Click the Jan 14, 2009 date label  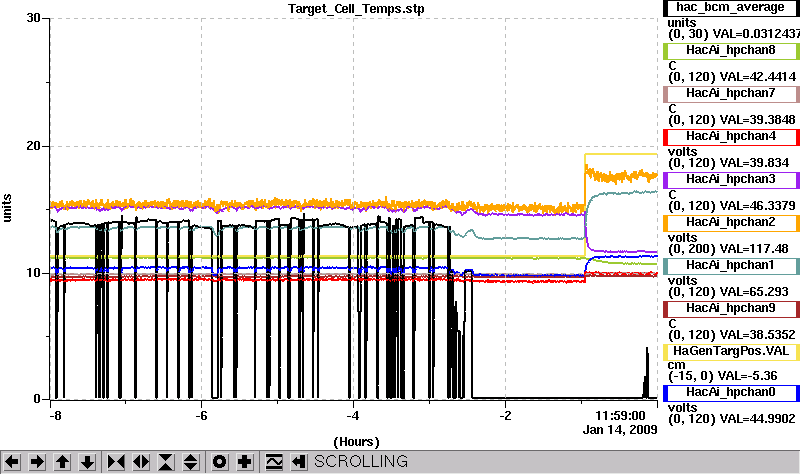(620, 430)
